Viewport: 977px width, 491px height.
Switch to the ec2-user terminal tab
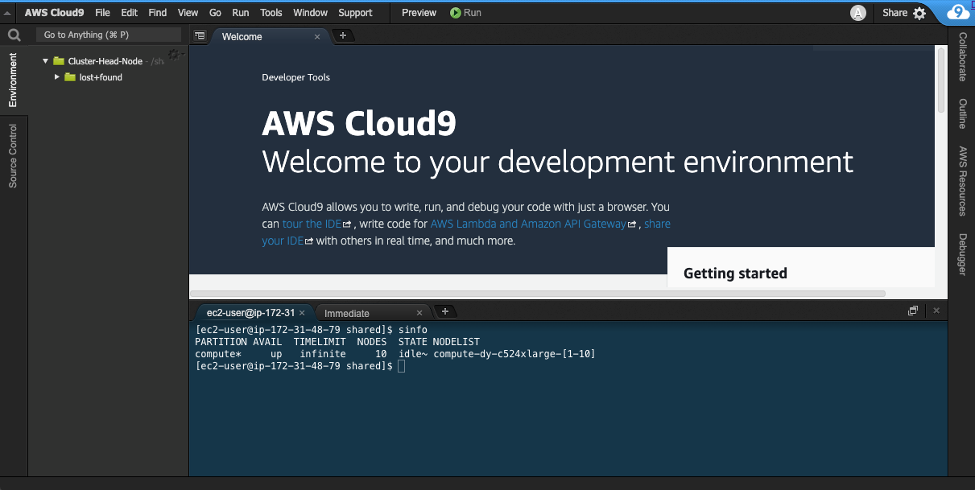click(x=250, y=313)
